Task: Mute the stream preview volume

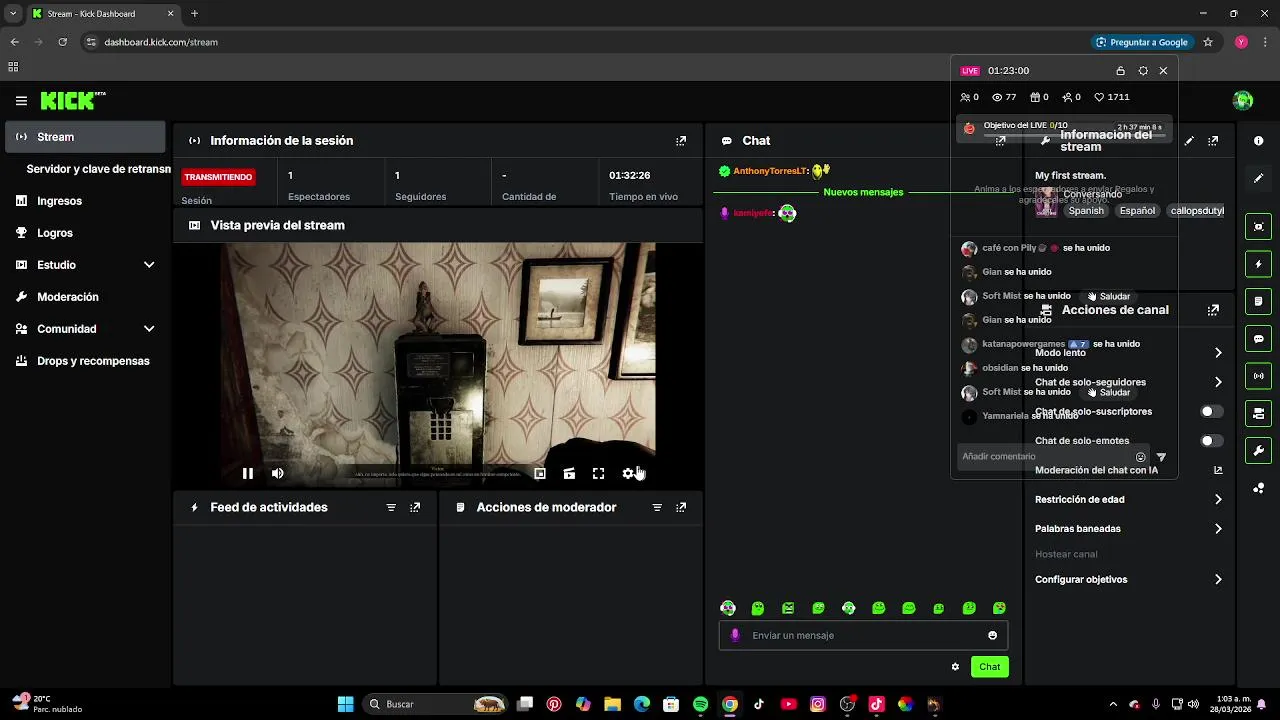Action: click(x=278, y=474)
